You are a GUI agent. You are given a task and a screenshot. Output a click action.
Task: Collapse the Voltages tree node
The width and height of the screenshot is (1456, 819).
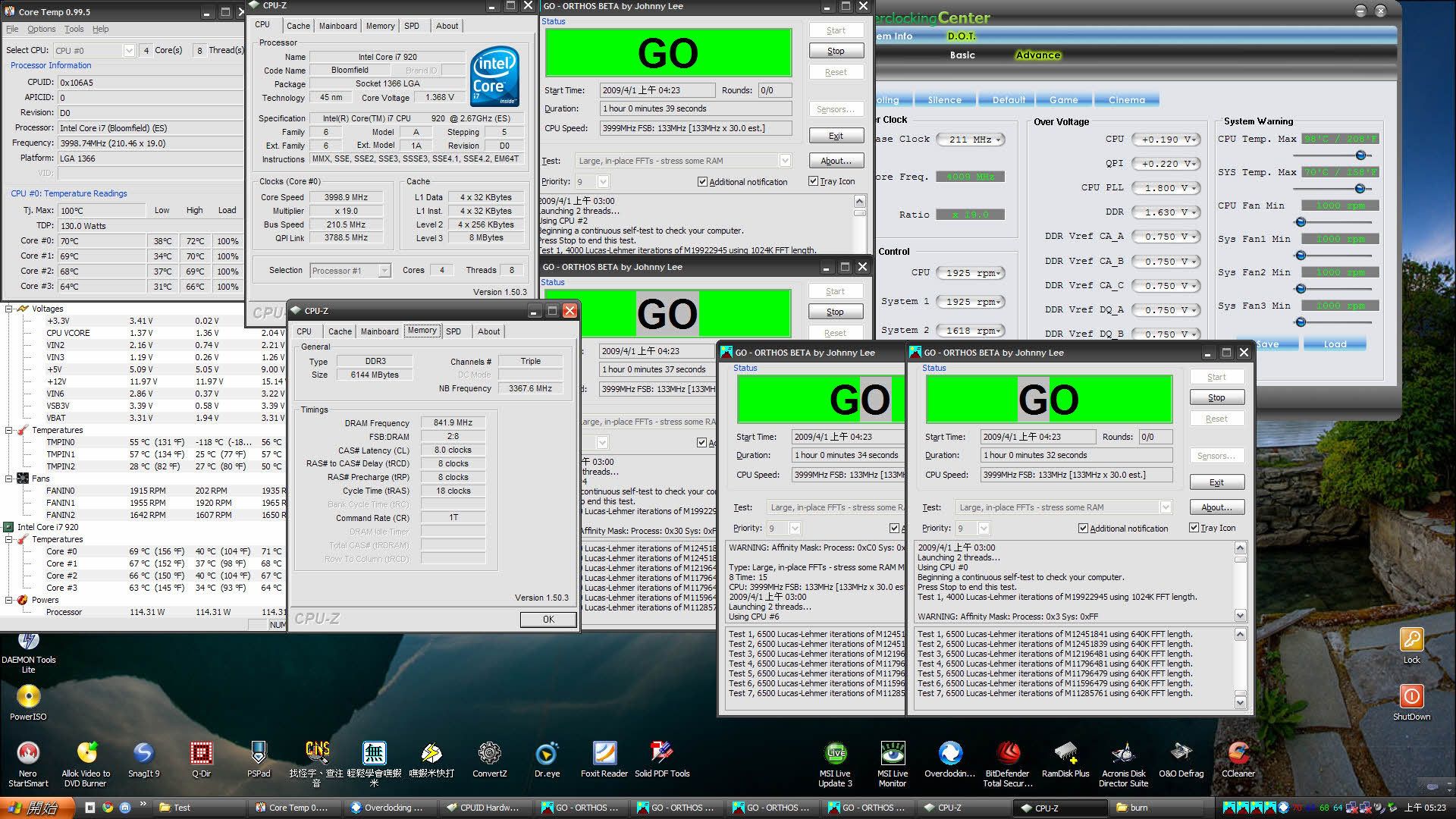[x=9, y=309]
